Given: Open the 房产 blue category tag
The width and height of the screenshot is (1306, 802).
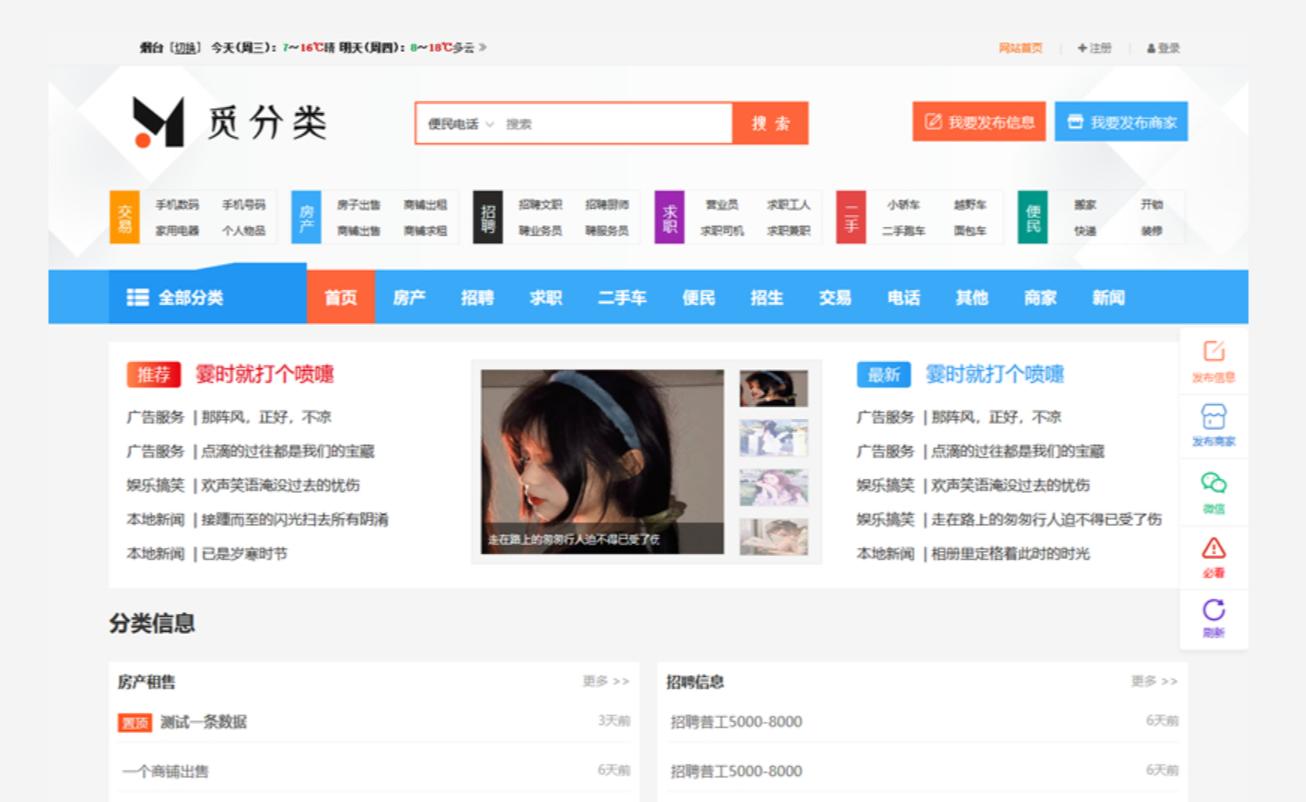Looking at the screenshot, I should coord(306,217).
